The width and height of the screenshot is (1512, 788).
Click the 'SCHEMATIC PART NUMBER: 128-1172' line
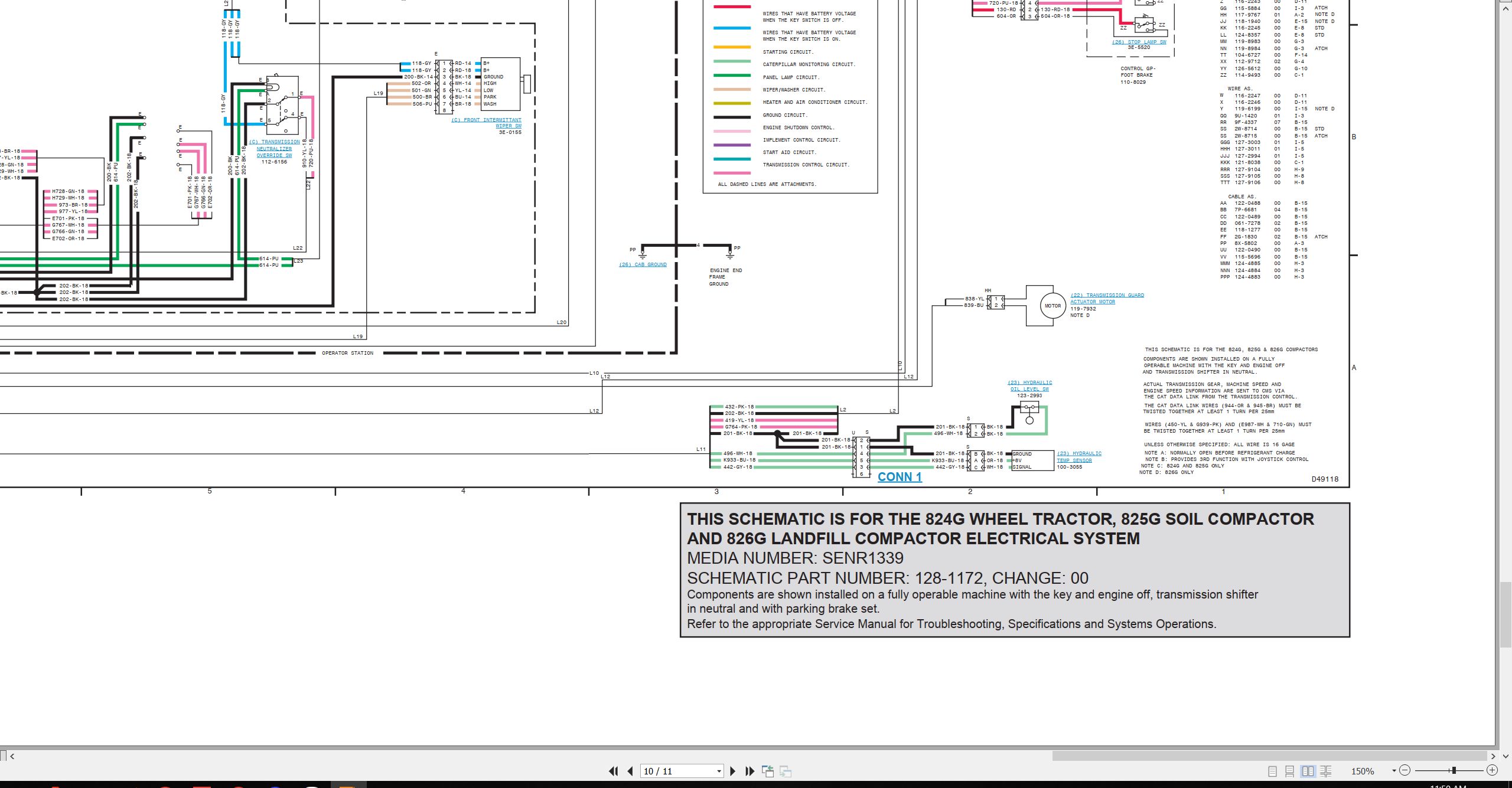coord(888,578)
